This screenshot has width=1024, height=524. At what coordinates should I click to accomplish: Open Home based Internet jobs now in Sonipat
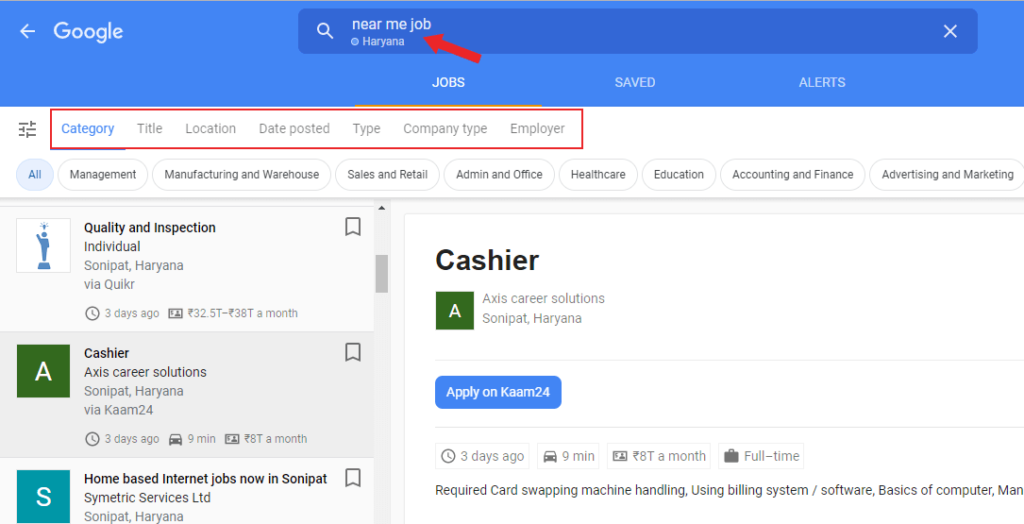click(x=205, y=478)
